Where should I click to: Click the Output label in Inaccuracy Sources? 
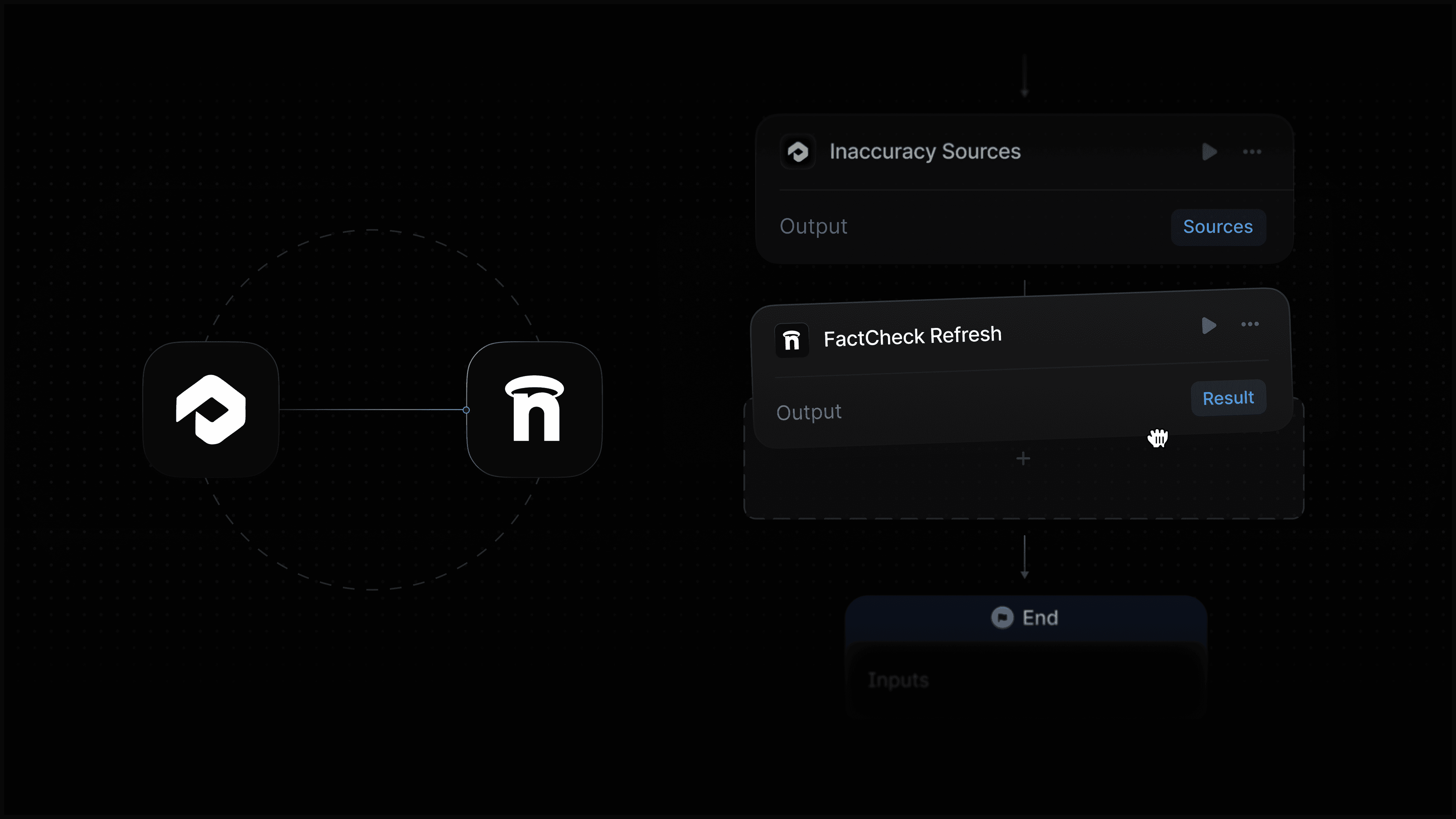[x=813, y=227]
